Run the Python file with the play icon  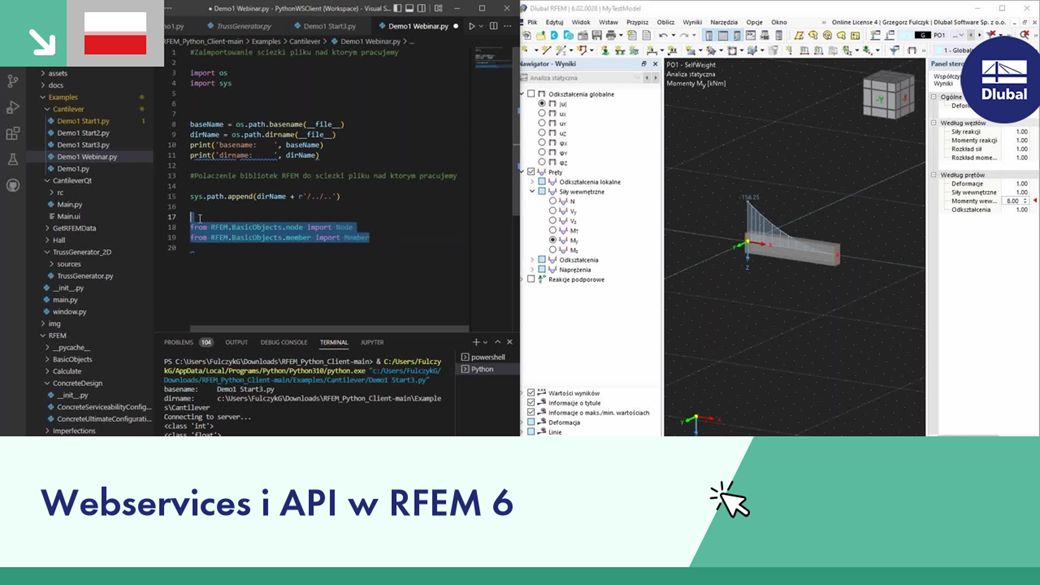pos(472,26)
